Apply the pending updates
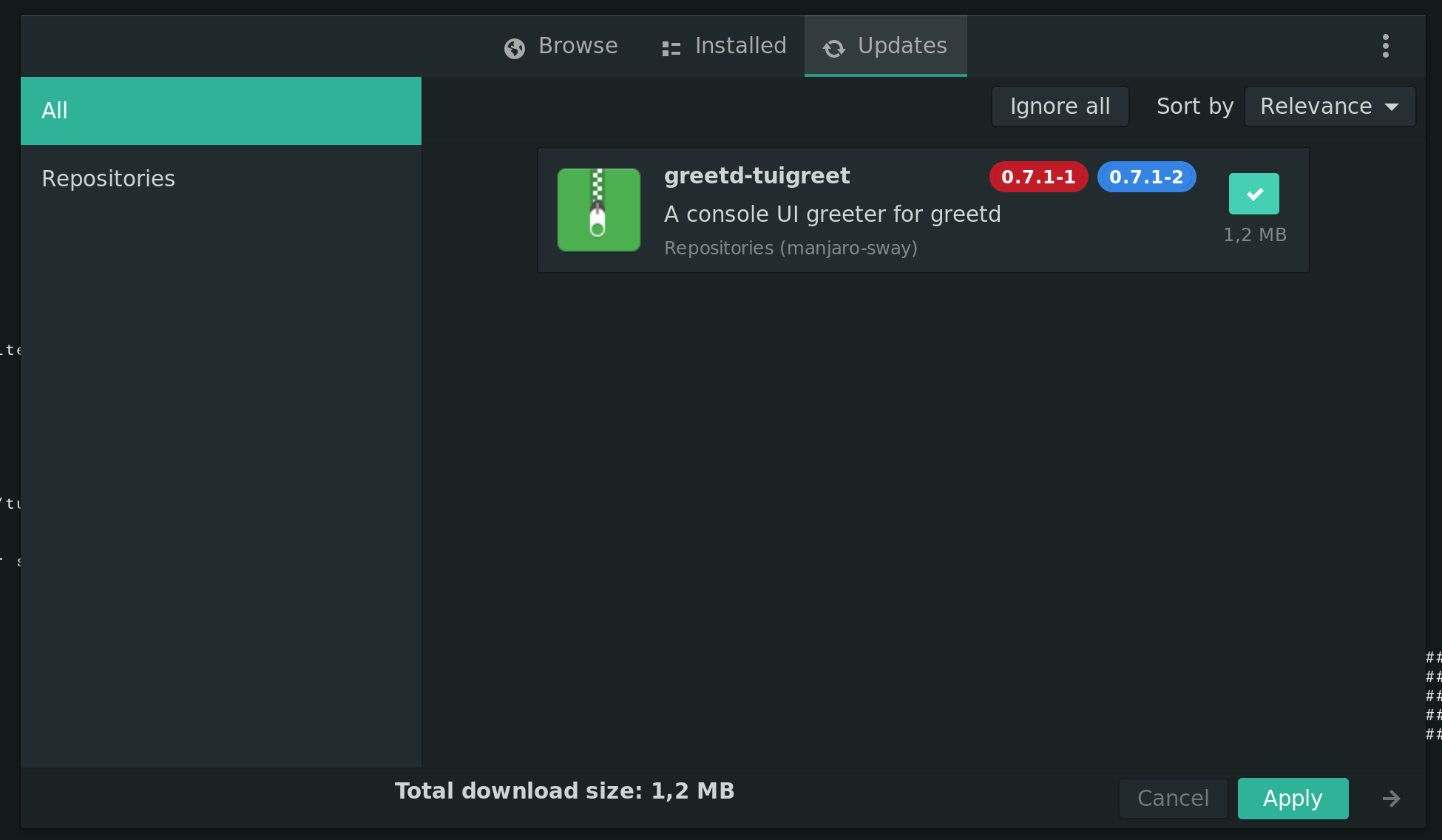 coord(1293,799)
